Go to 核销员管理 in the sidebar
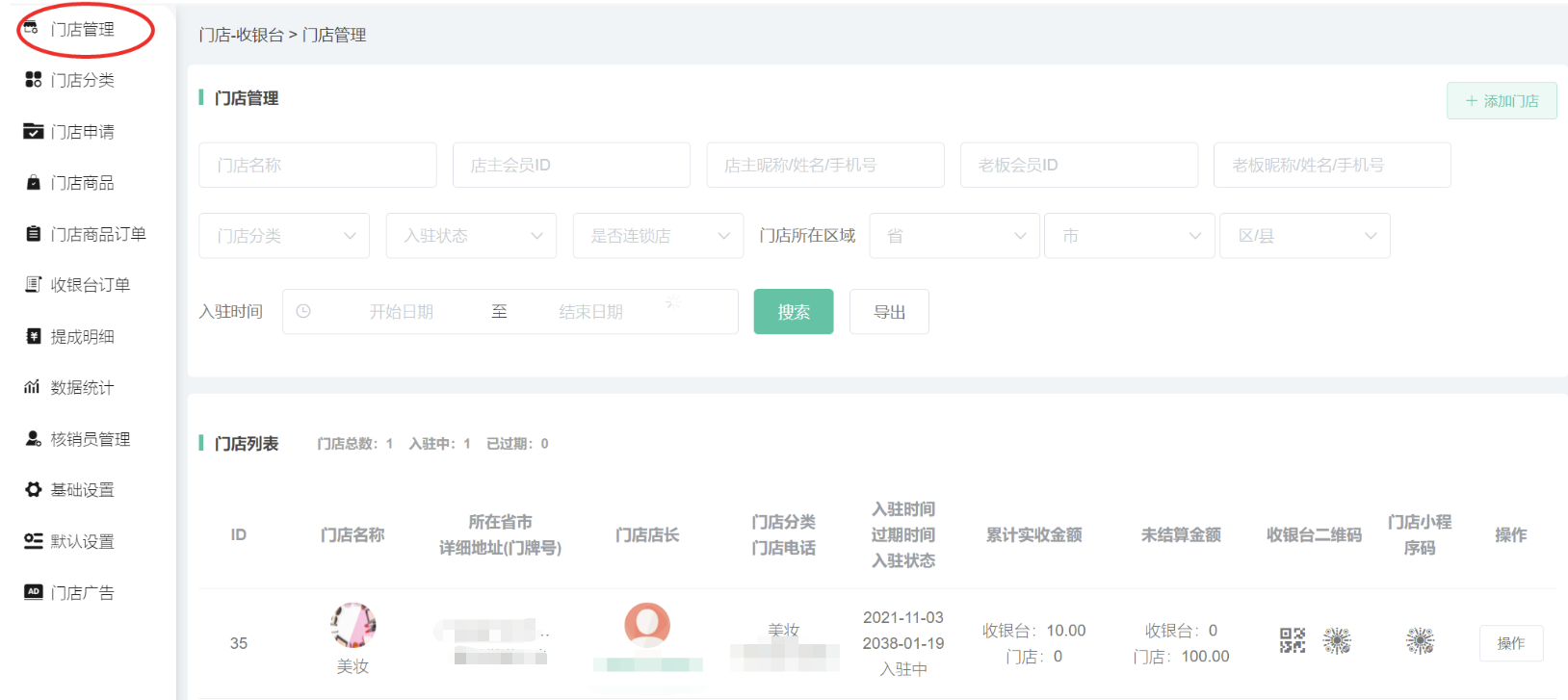Image resolution: width=1568 pixels, height=700 pixels. pyautogui.click(x=90, y=439)
